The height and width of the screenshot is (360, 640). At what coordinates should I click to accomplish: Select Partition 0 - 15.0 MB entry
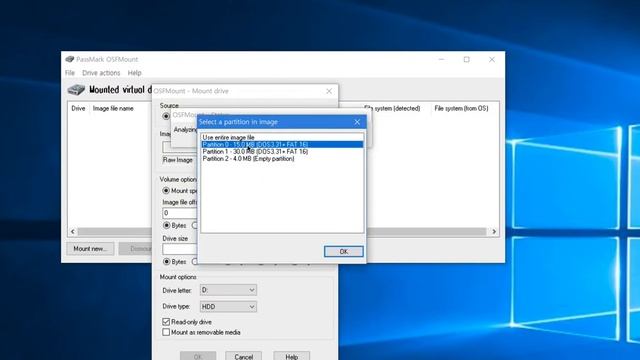tap(282, 144)
